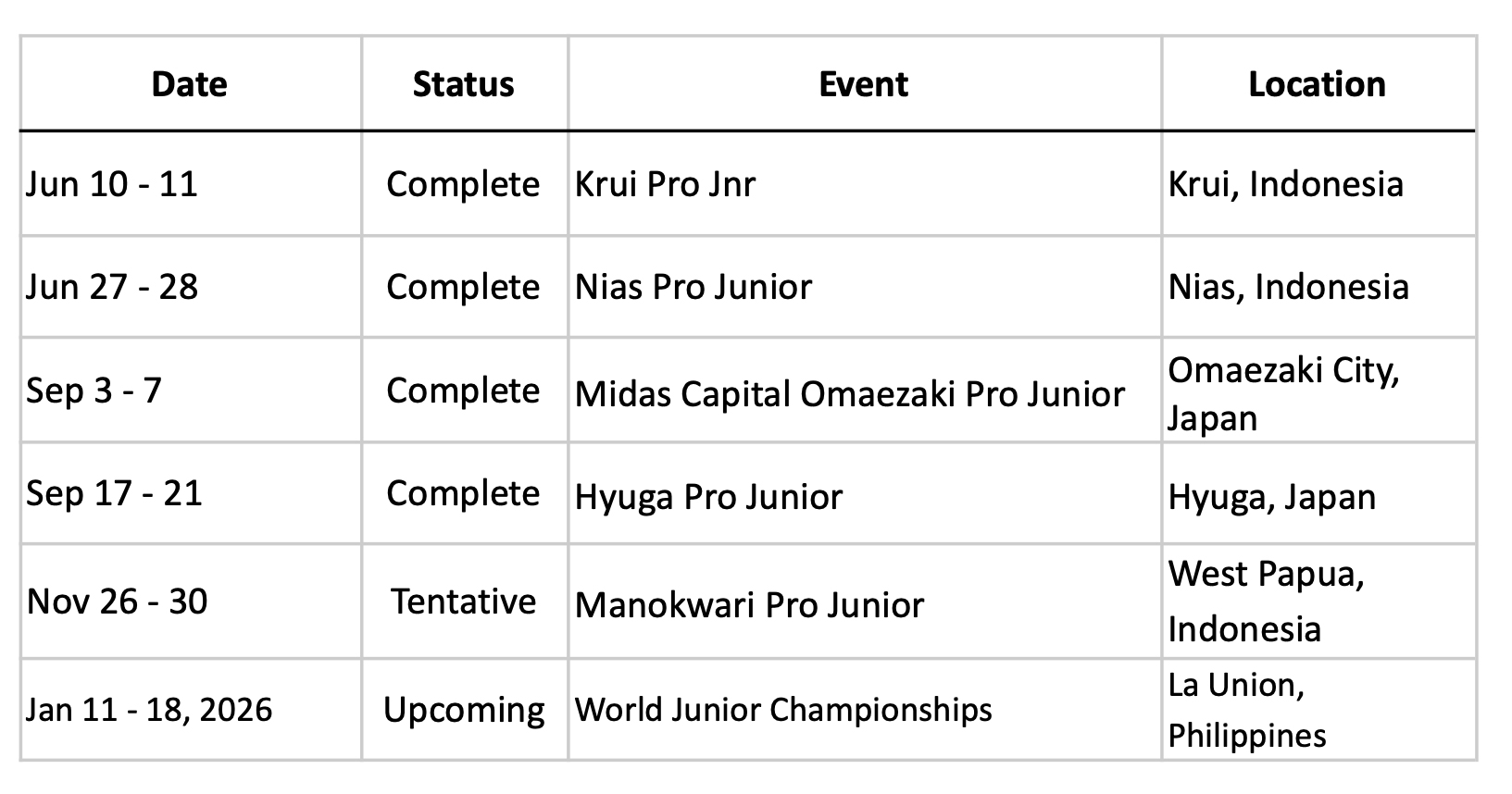Click the Location column header

(1317, 84)
